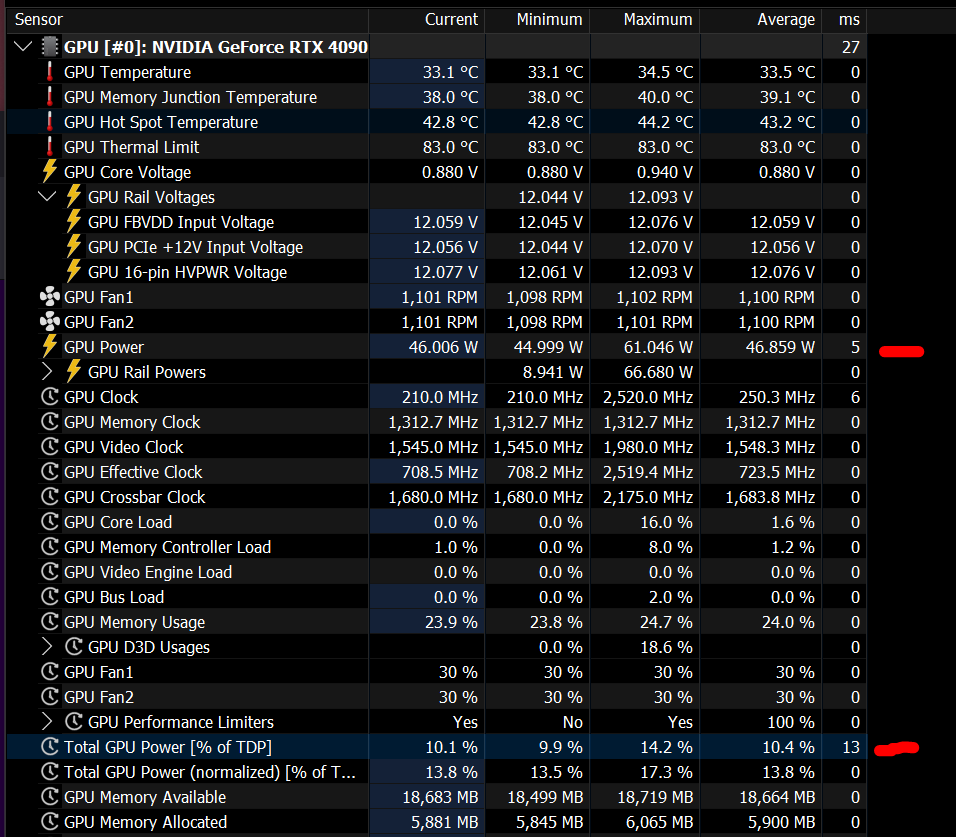Click the lightning icon for GPU Rail Voltages
This screenshot has height=837, width=956.
click(73, 196)
